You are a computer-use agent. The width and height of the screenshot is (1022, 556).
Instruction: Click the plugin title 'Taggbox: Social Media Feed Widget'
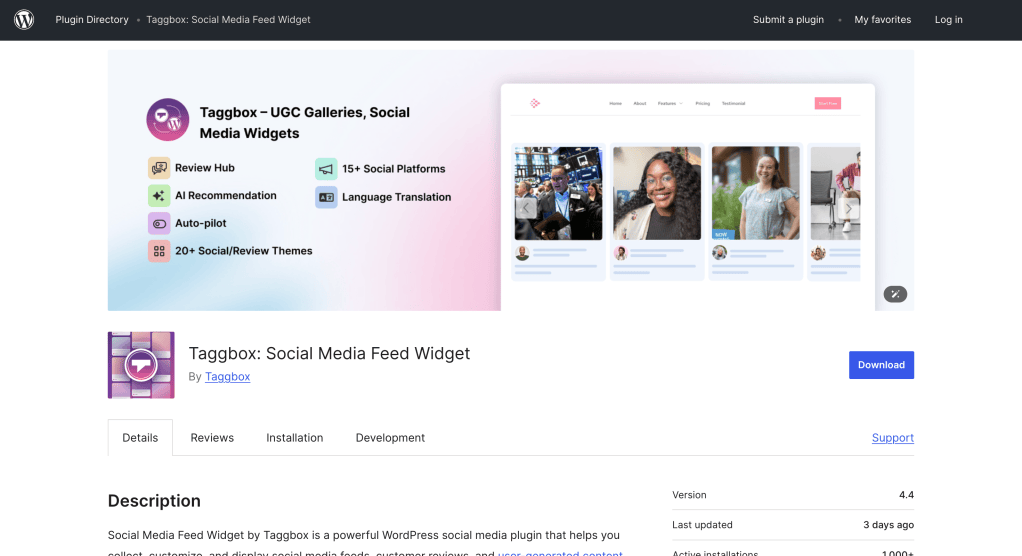click(x=329, y=353)
